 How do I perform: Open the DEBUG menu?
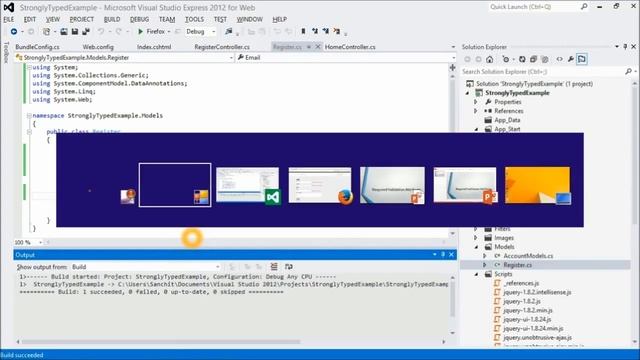pyautogui.click(x=139, y=19)
